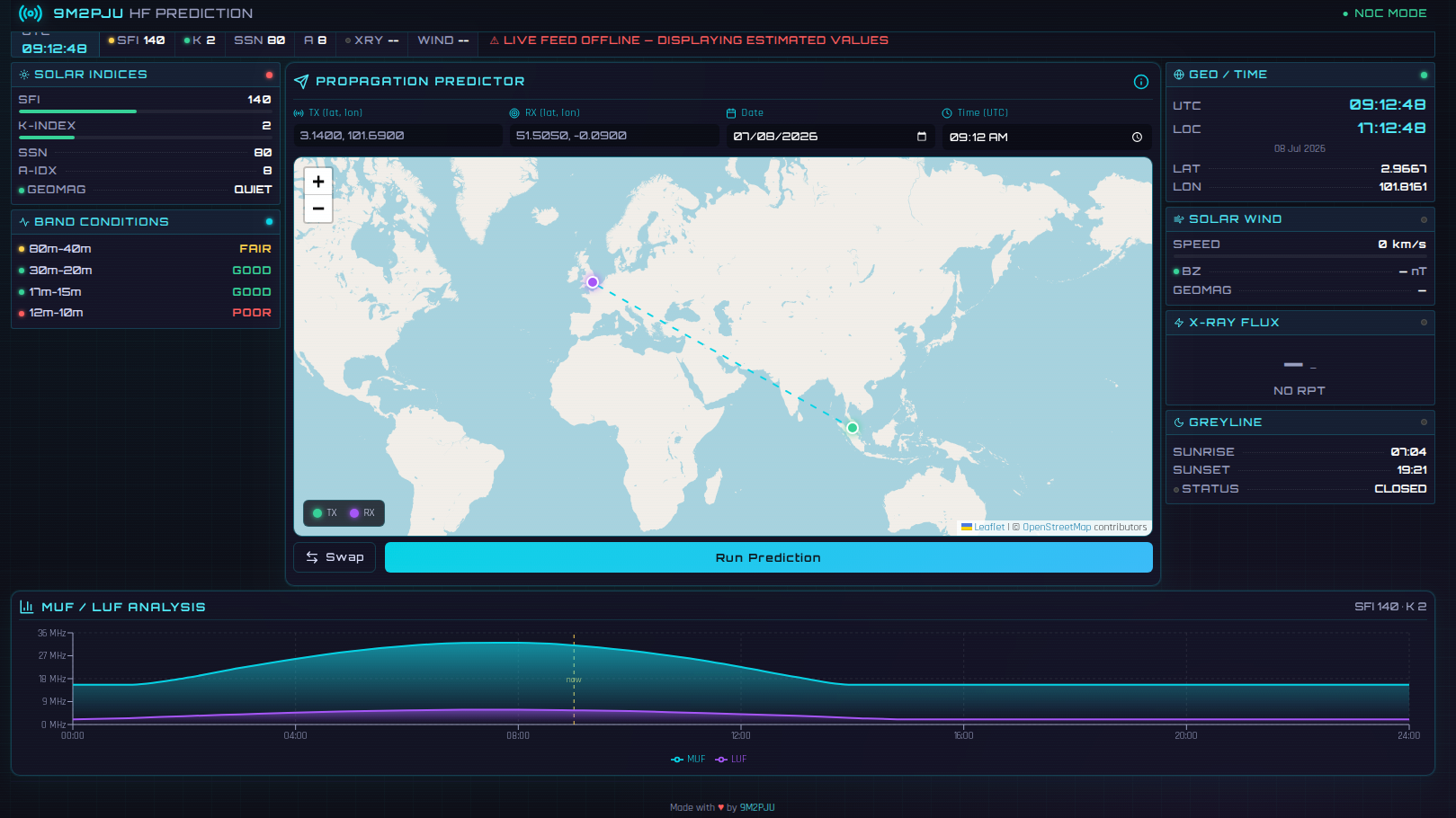
Task: Click the green status dot in Geo / Time
Action: [x=1424, y=75]
